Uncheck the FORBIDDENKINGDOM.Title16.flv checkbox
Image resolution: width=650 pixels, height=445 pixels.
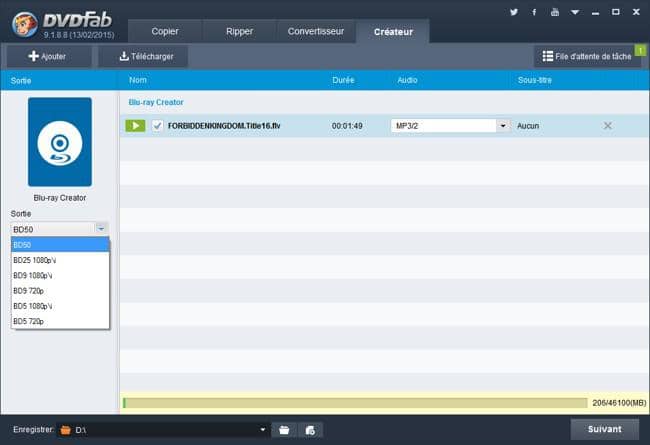coord(157,126)
